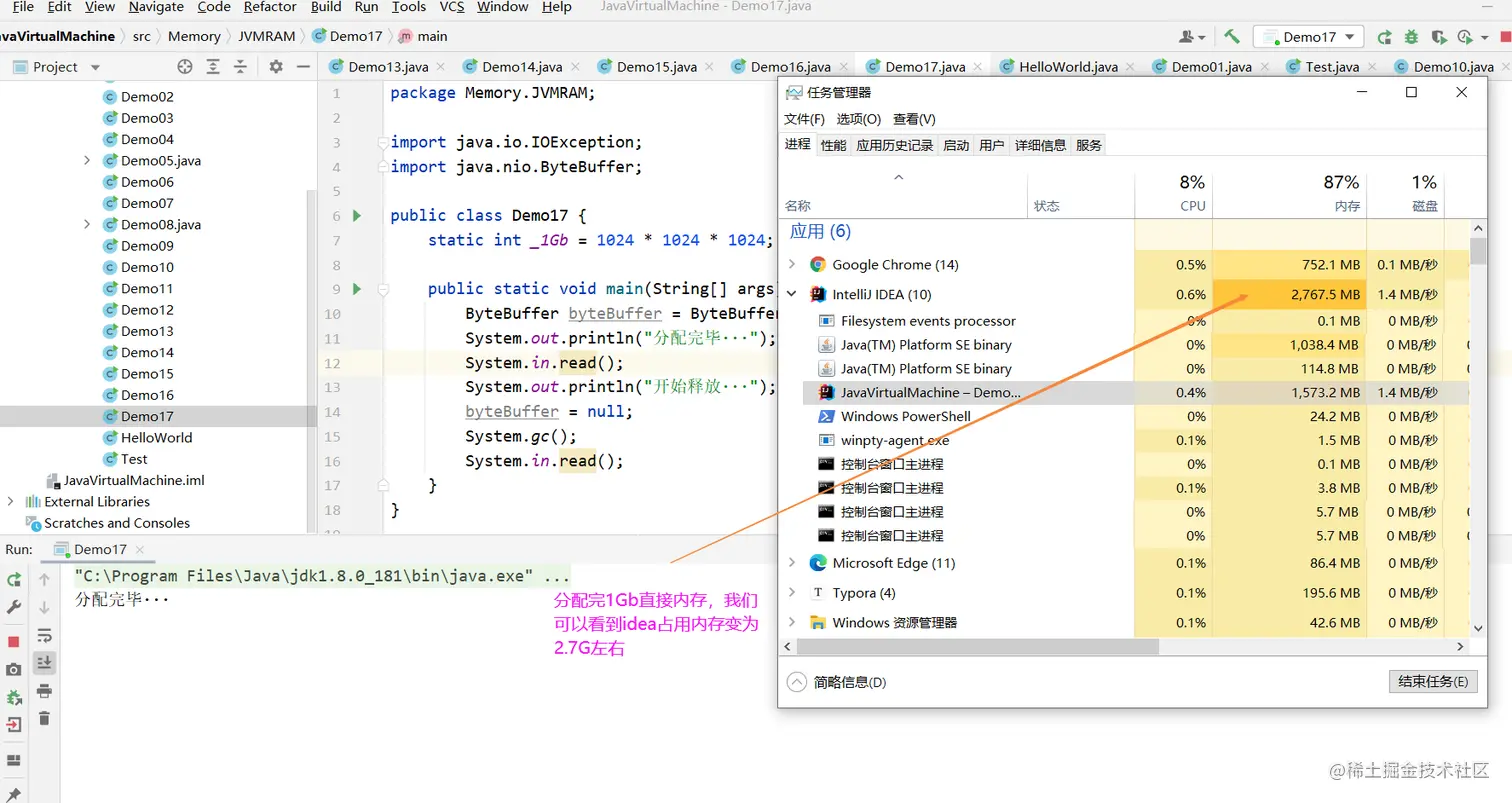Open run configuration wrench in Run panel
Viewport: 1512px width, 803px height.
(x=14, y=607)
